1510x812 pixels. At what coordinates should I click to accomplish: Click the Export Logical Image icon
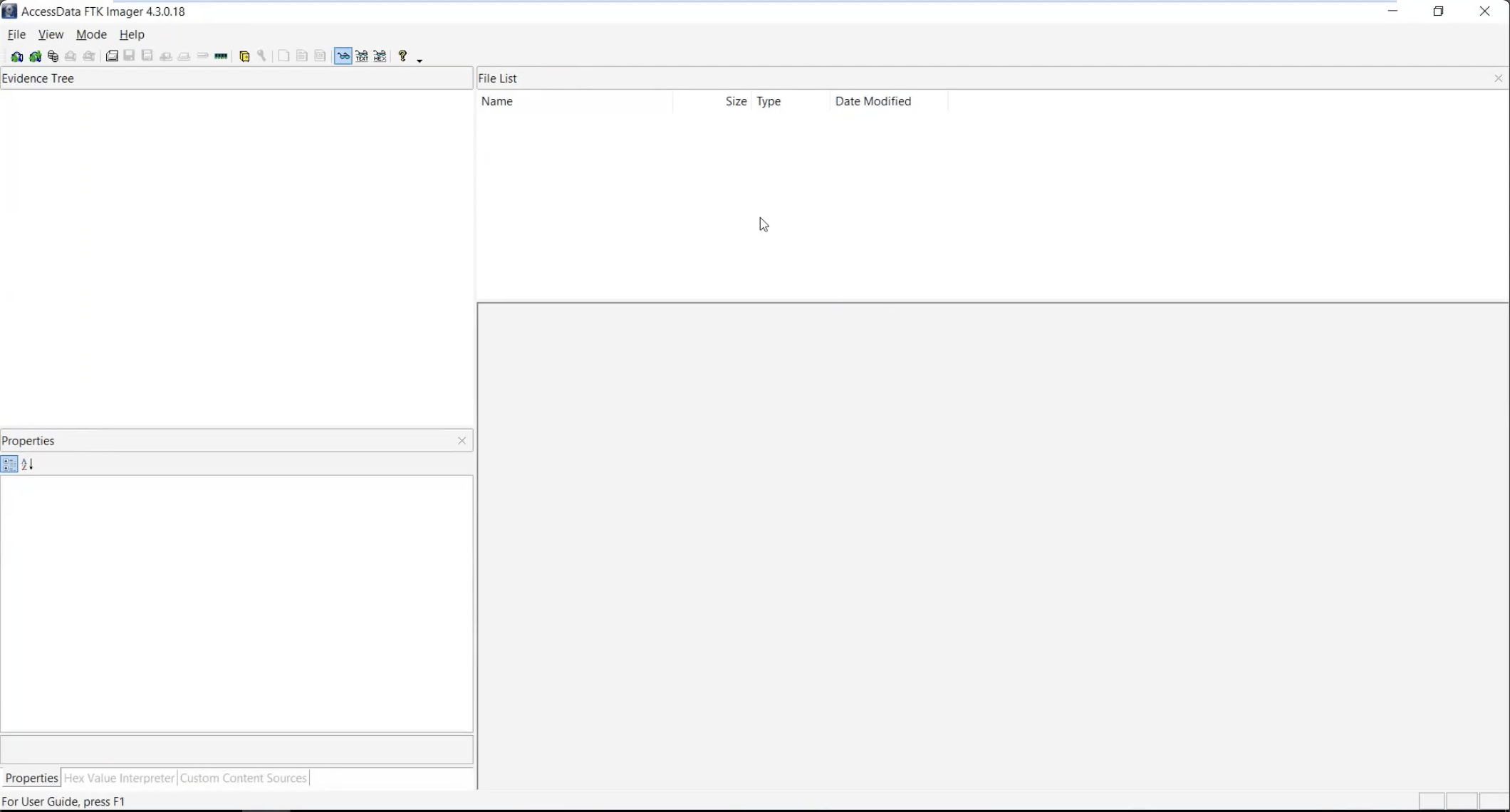click(147, 56)
